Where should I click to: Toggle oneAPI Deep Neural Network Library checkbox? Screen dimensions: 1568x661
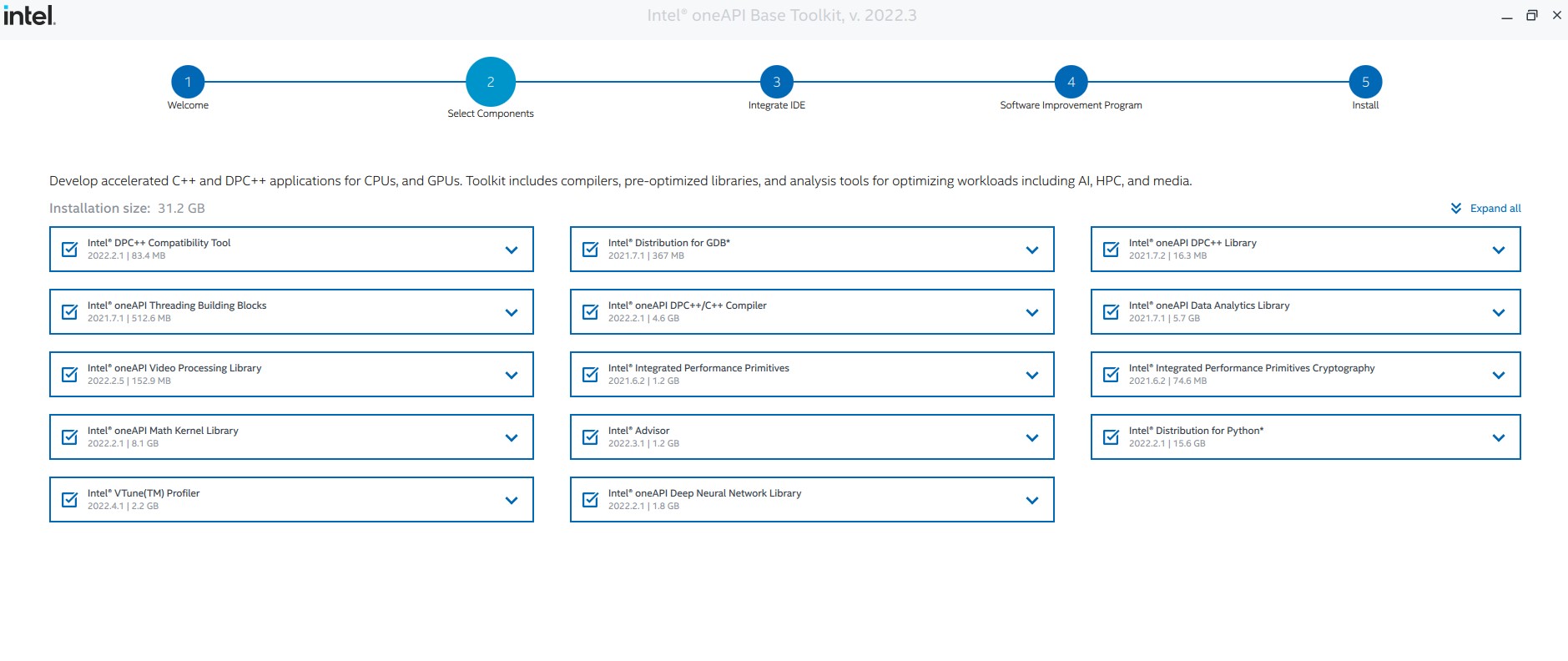(x=591, y=500)
